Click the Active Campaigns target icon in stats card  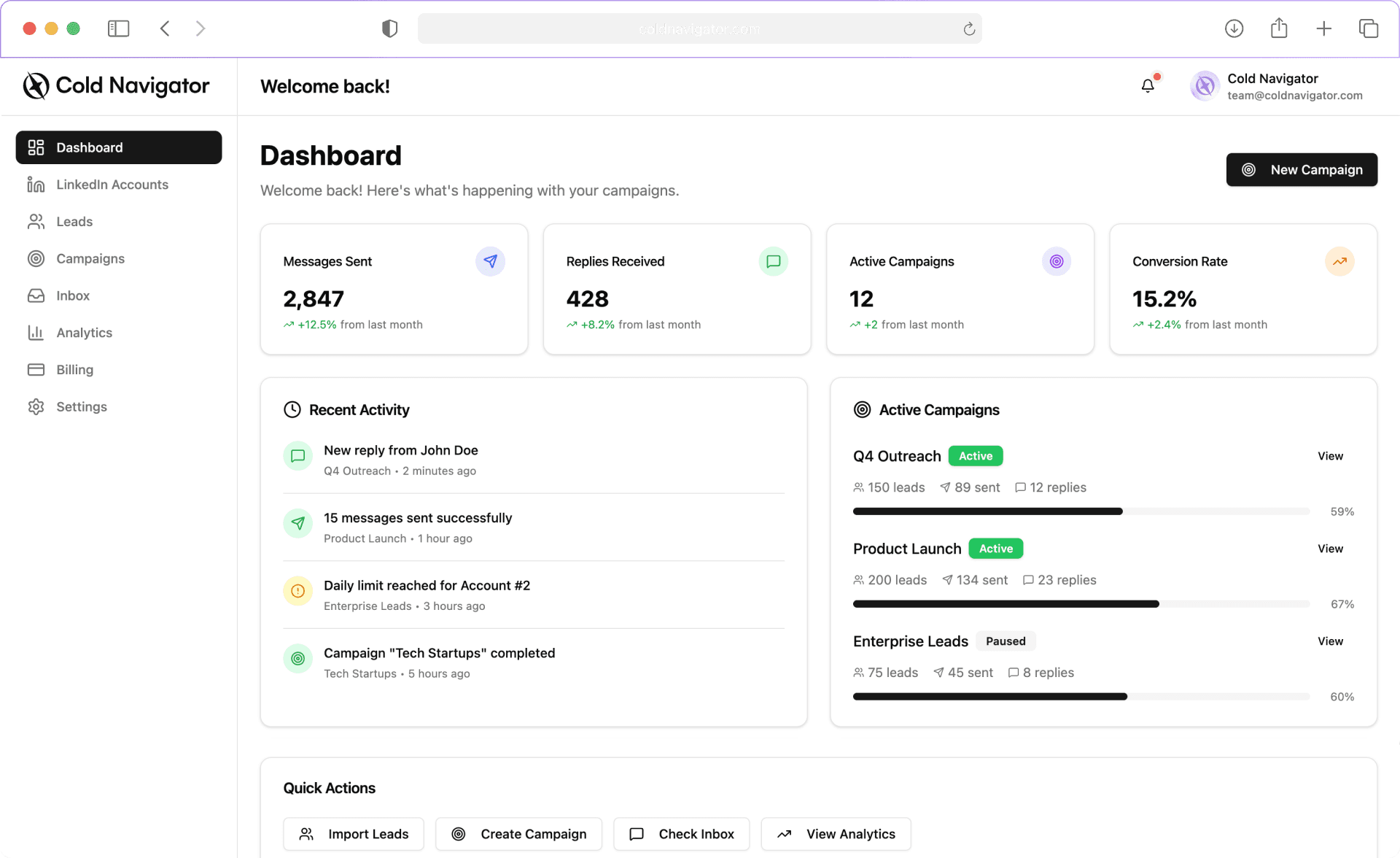(1056, 261)
